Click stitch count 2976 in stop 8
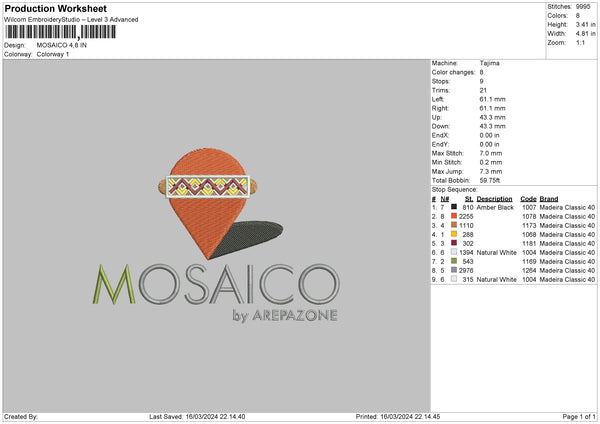The width and height of the screenshot is (600, 424). 466,271
